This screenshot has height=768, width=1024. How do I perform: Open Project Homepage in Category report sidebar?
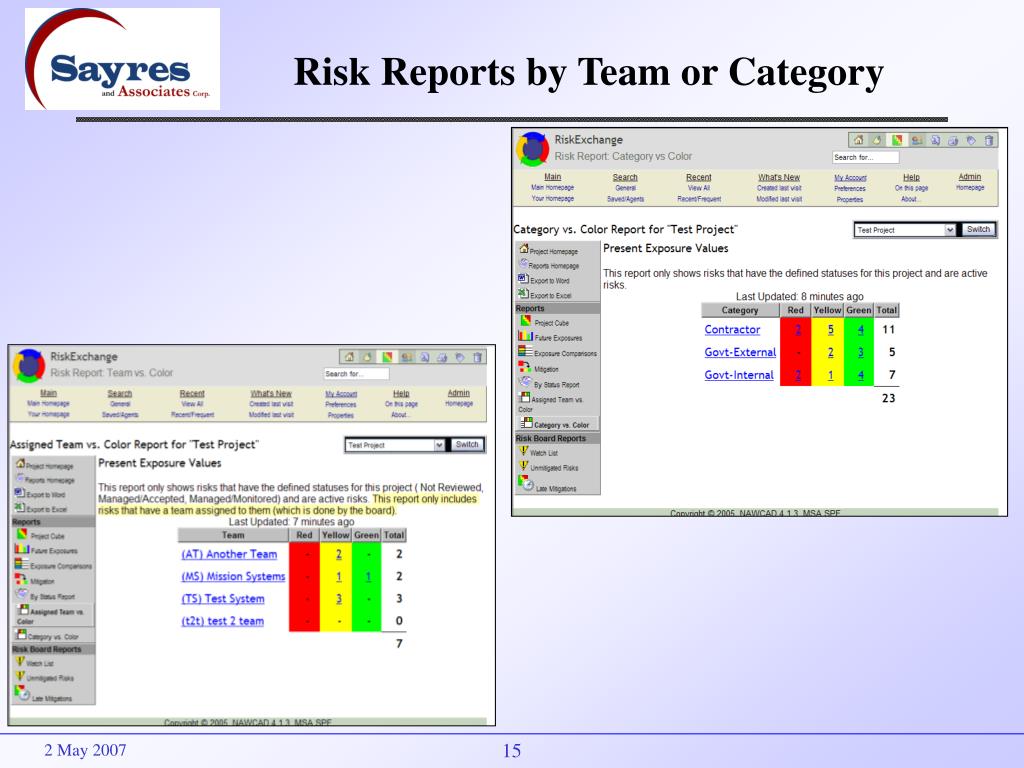click(549, 250)
